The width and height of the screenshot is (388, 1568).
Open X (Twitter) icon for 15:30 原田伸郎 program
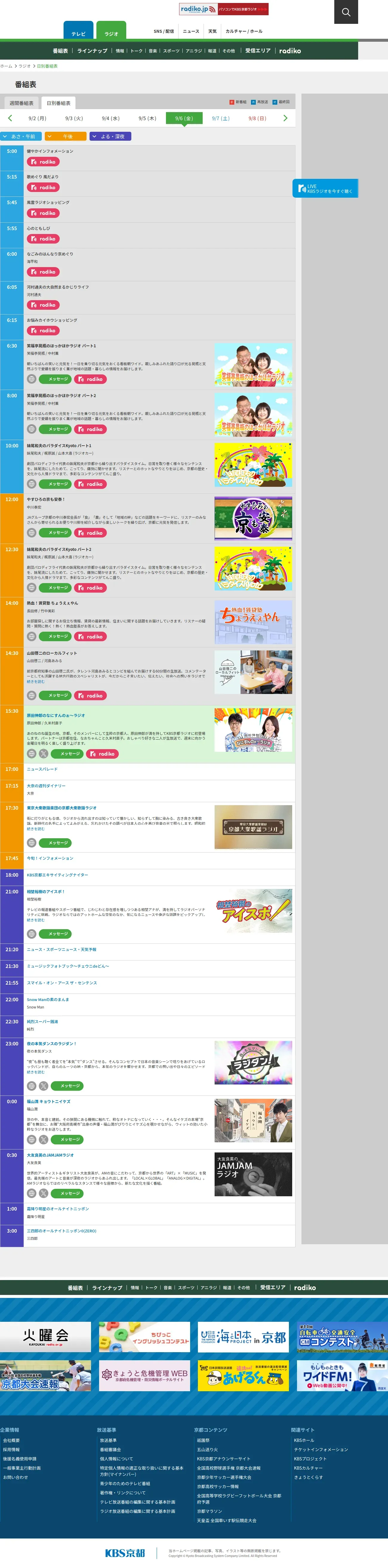click(44, 754)
